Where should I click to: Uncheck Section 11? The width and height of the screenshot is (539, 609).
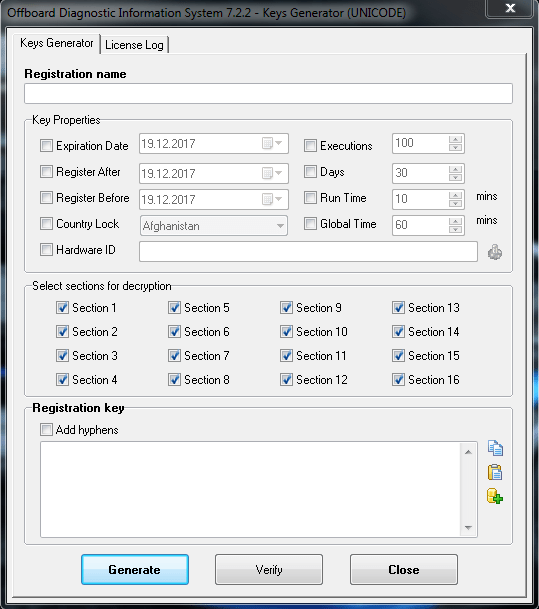coord(287,355)
